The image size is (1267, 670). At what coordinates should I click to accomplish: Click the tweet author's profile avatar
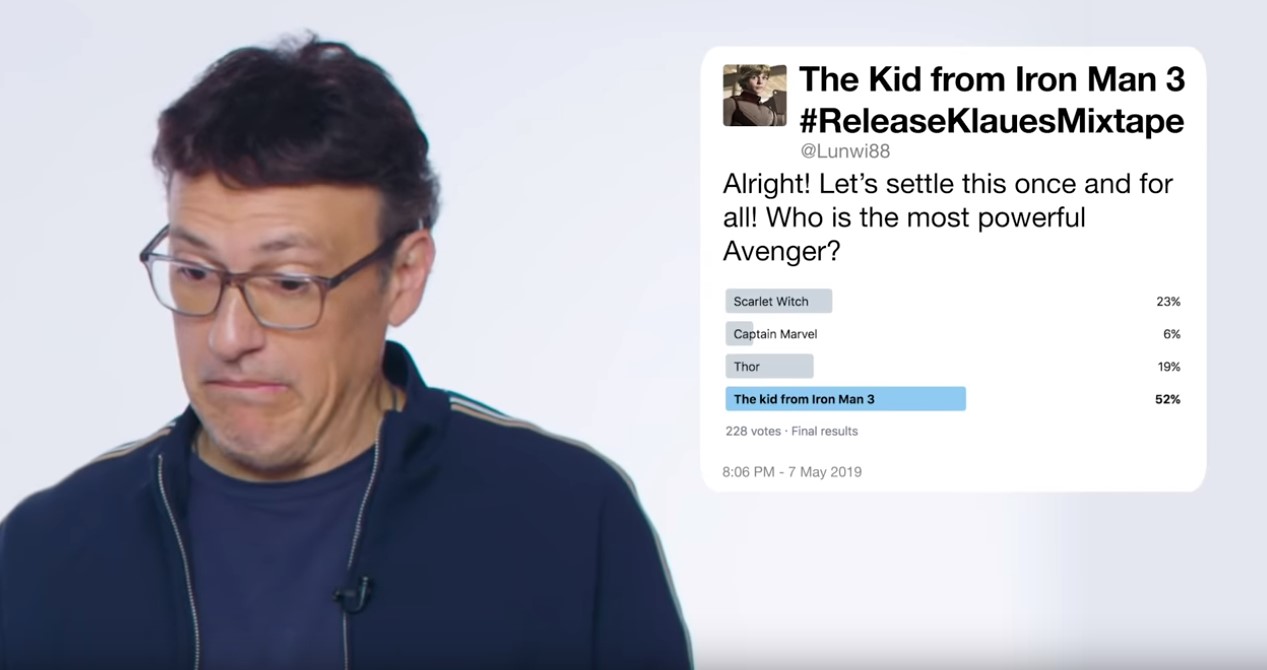[754, 95]
